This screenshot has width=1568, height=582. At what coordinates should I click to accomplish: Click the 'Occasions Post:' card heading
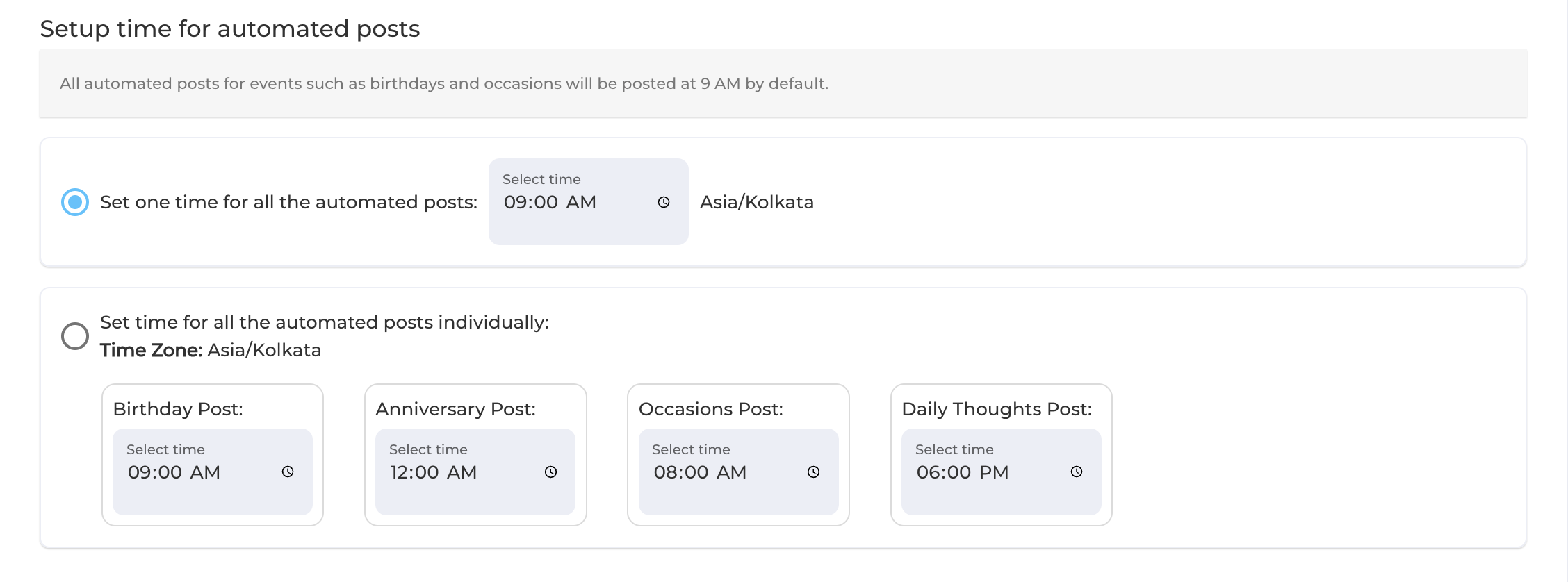pos(711,409)
